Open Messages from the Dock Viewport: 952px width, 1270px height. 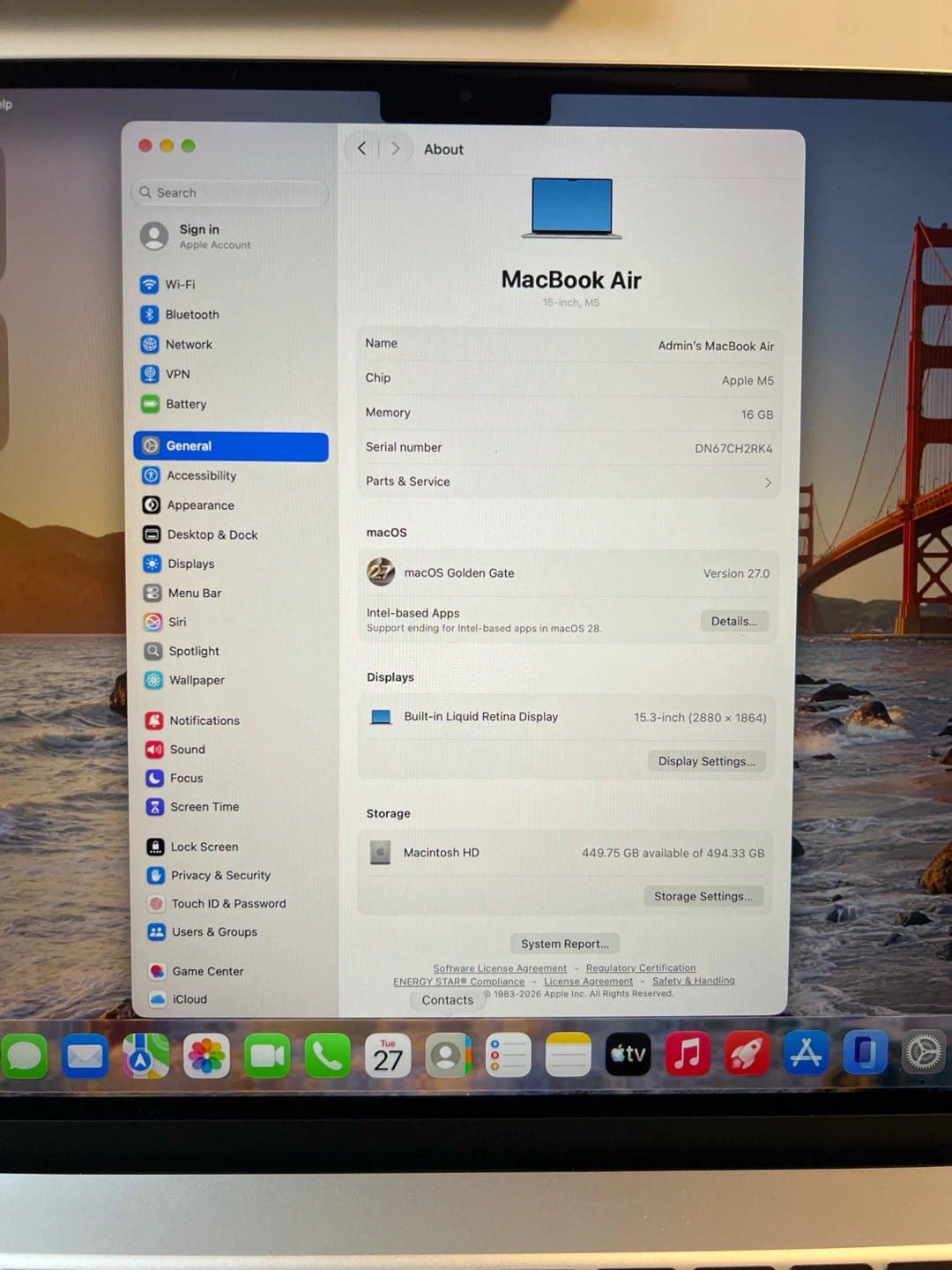[25, 1056]
